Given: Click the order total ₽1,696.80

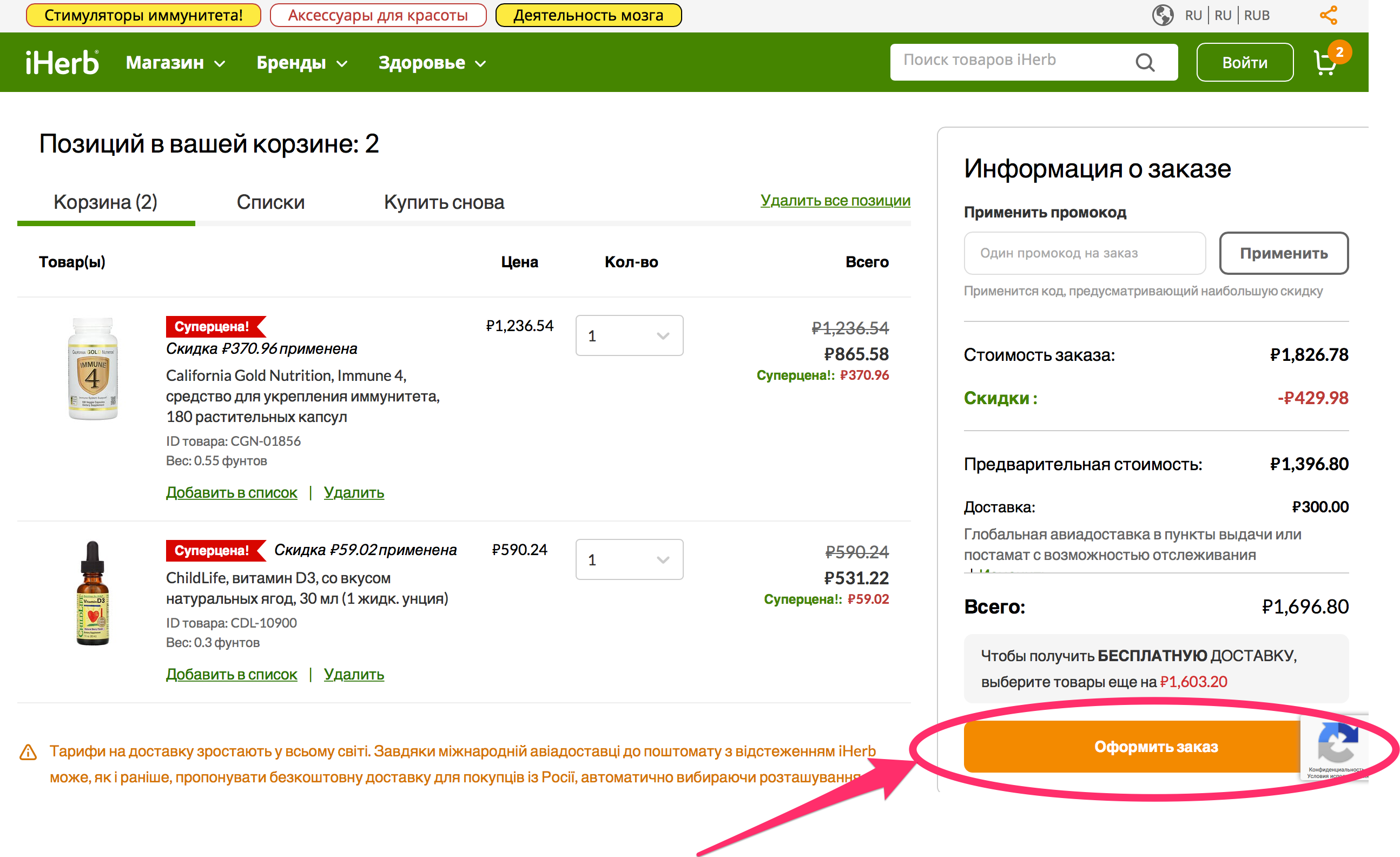Looking at the screenshot, I should tap(1305, 607).
